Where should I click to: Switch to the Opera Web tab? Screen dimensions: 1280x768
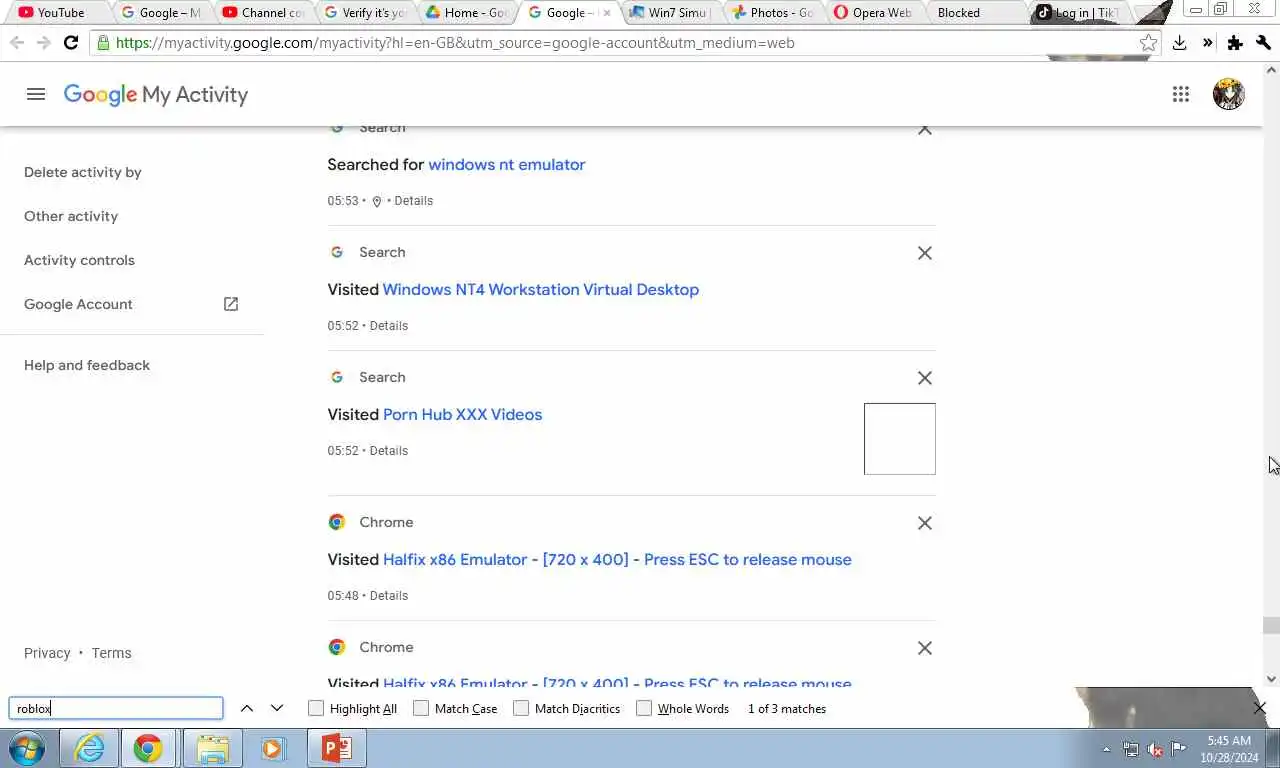coord(876,13)
